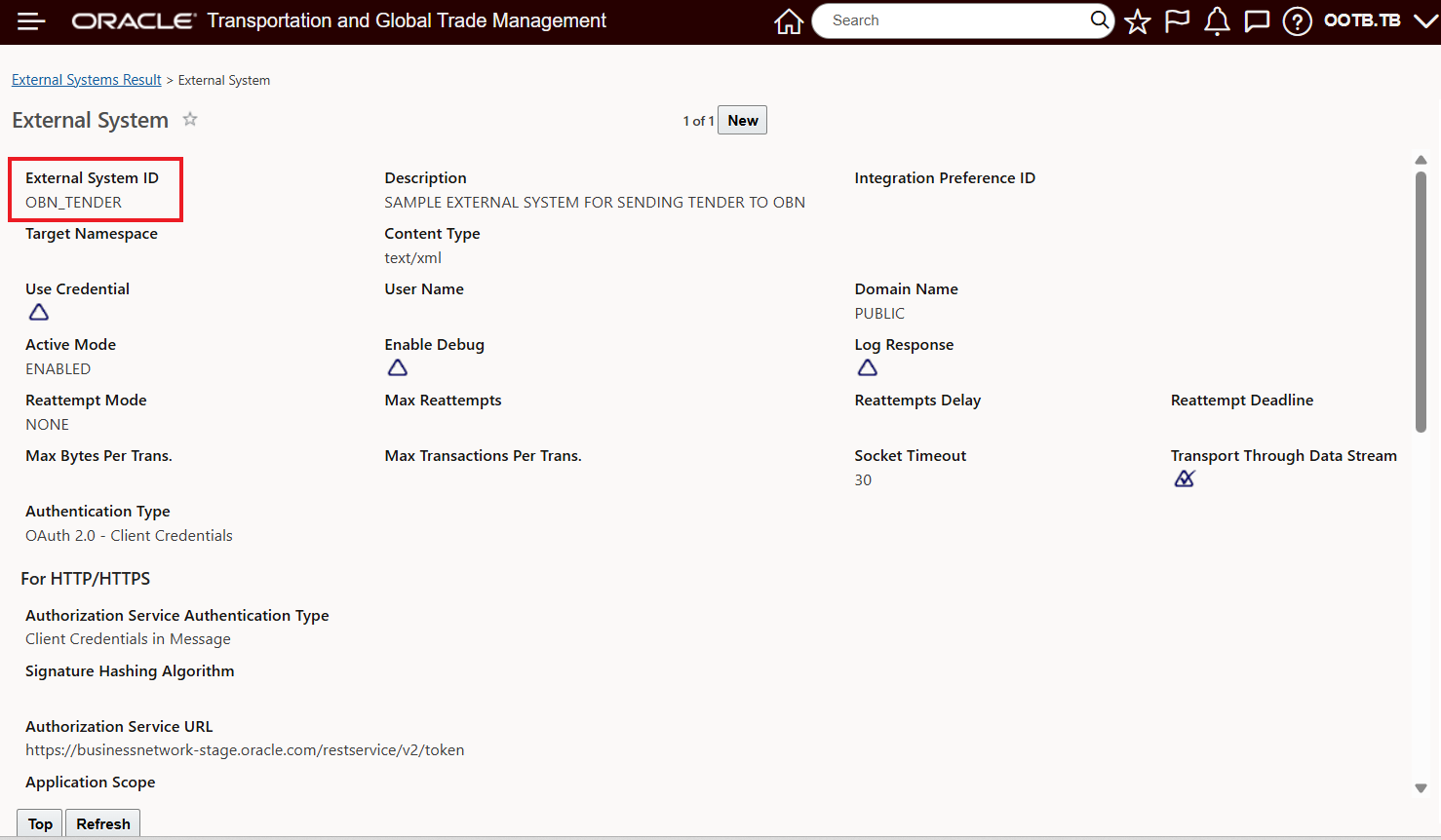Click the Oracle logo in header
This screenshot has width=1441, height=840.
pos(134,21)
